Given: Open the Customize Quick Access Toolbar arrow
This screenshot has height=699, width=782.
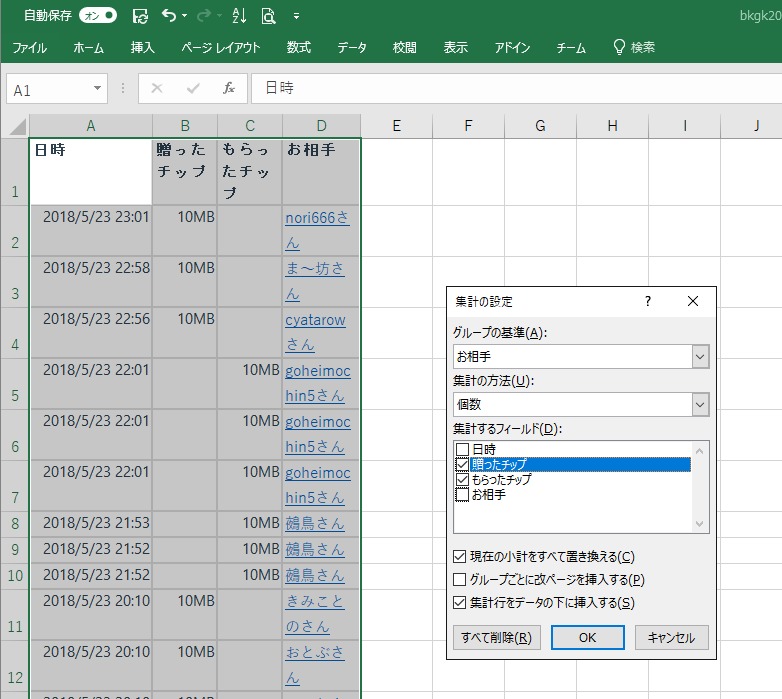Looking at the screenshot, I should click(297, 17).
